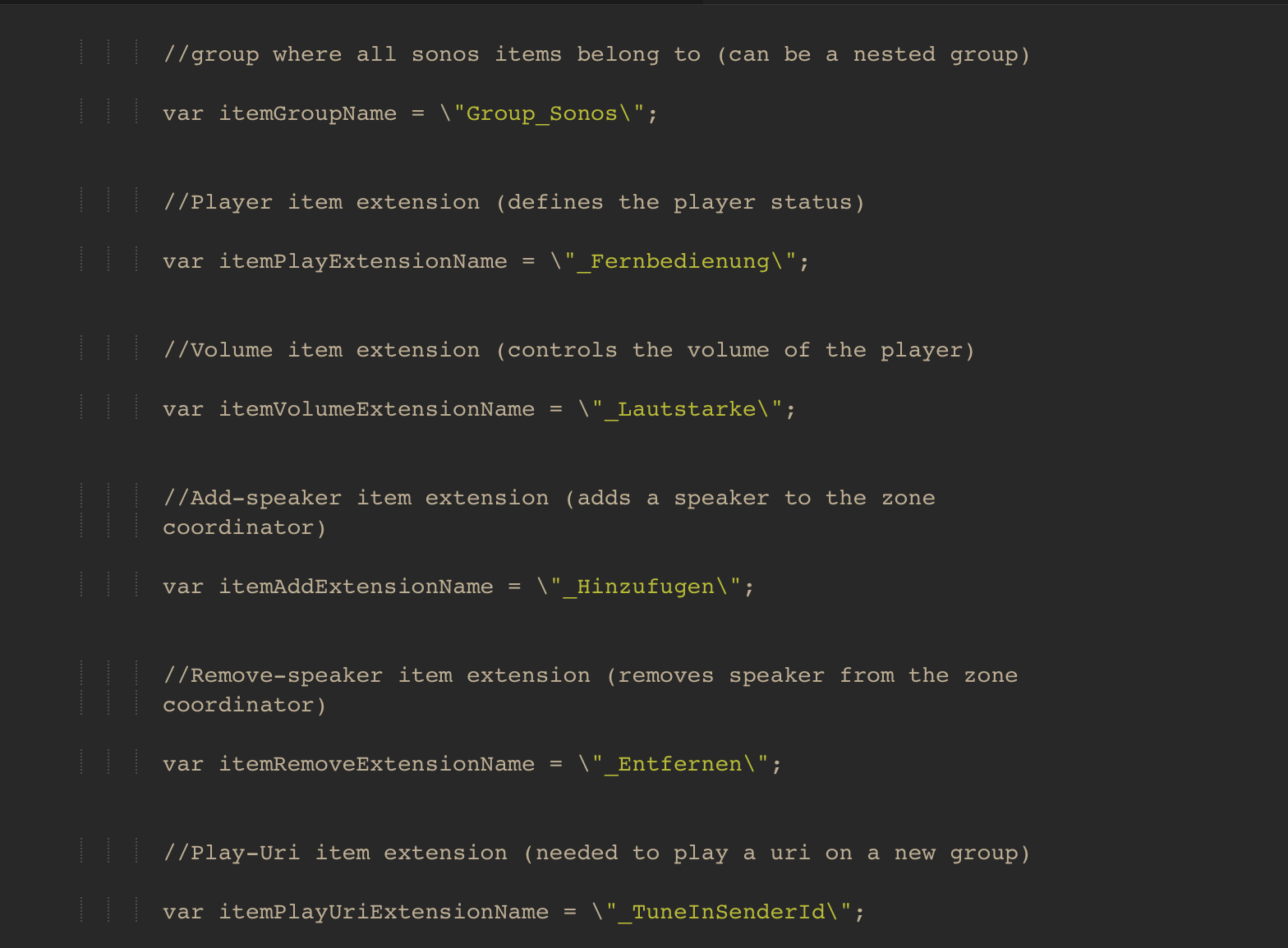Click the Player item extension comment
Screen dimensions: 1288x948
[513, 202]
